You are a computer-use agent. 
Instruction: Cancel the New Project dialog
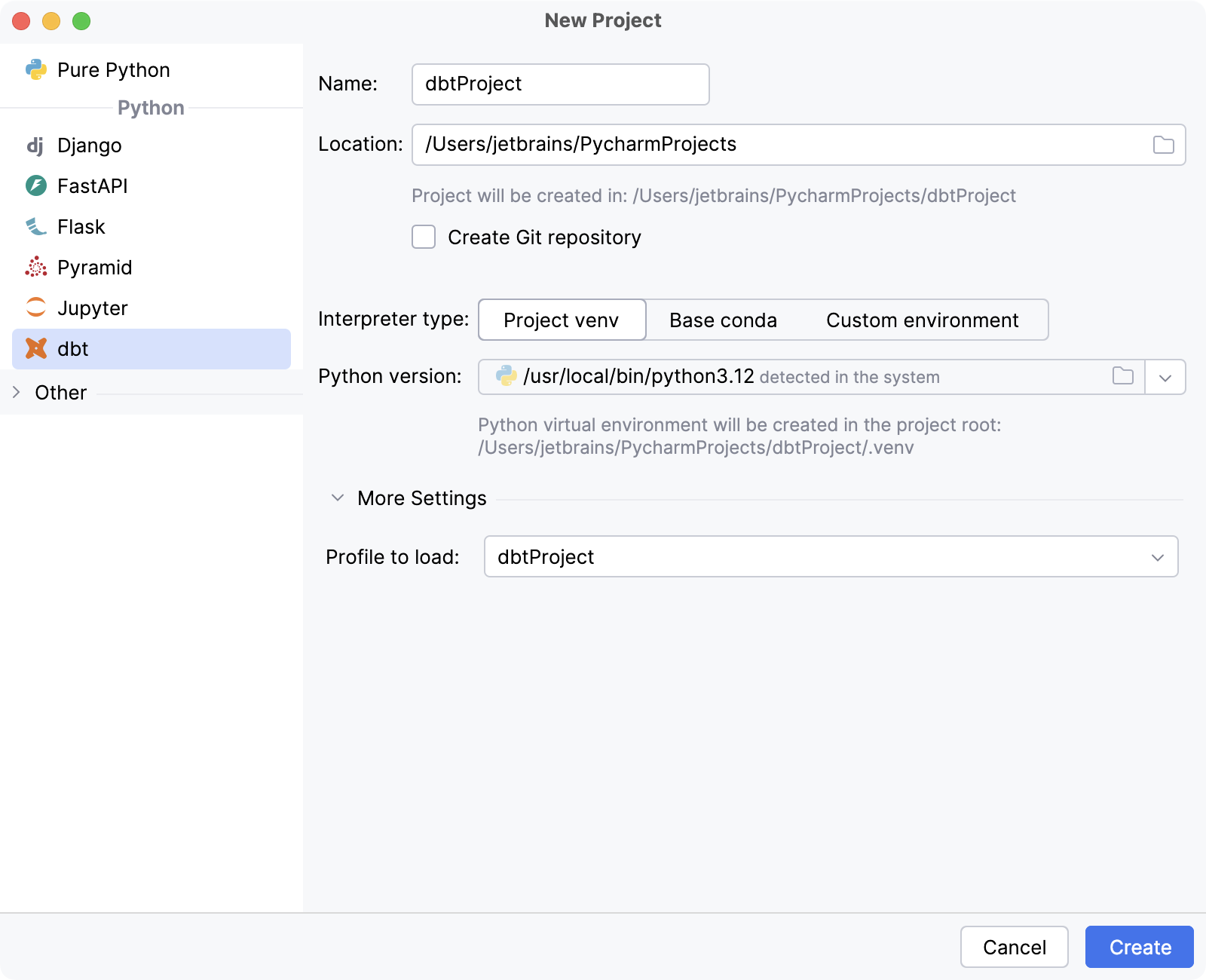[1014, 947]
